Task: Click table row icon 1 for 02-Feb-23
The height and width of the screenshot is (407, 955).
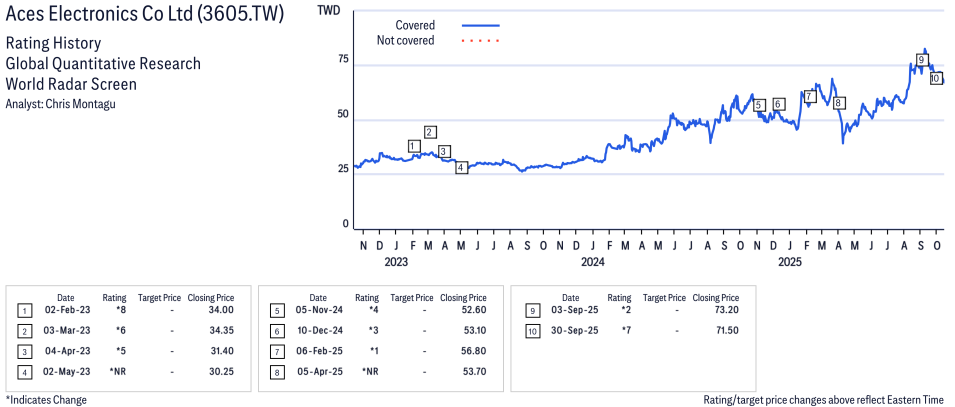Action: point(25,311)
